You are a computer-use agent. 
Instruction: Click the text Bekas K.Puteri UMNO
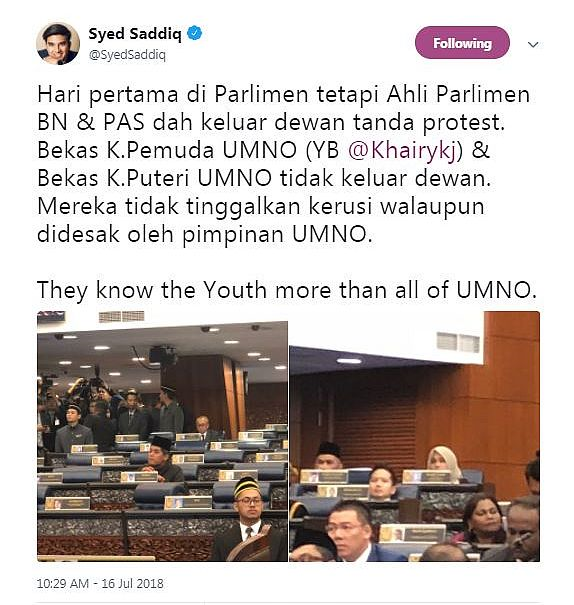tap(154, 178)
